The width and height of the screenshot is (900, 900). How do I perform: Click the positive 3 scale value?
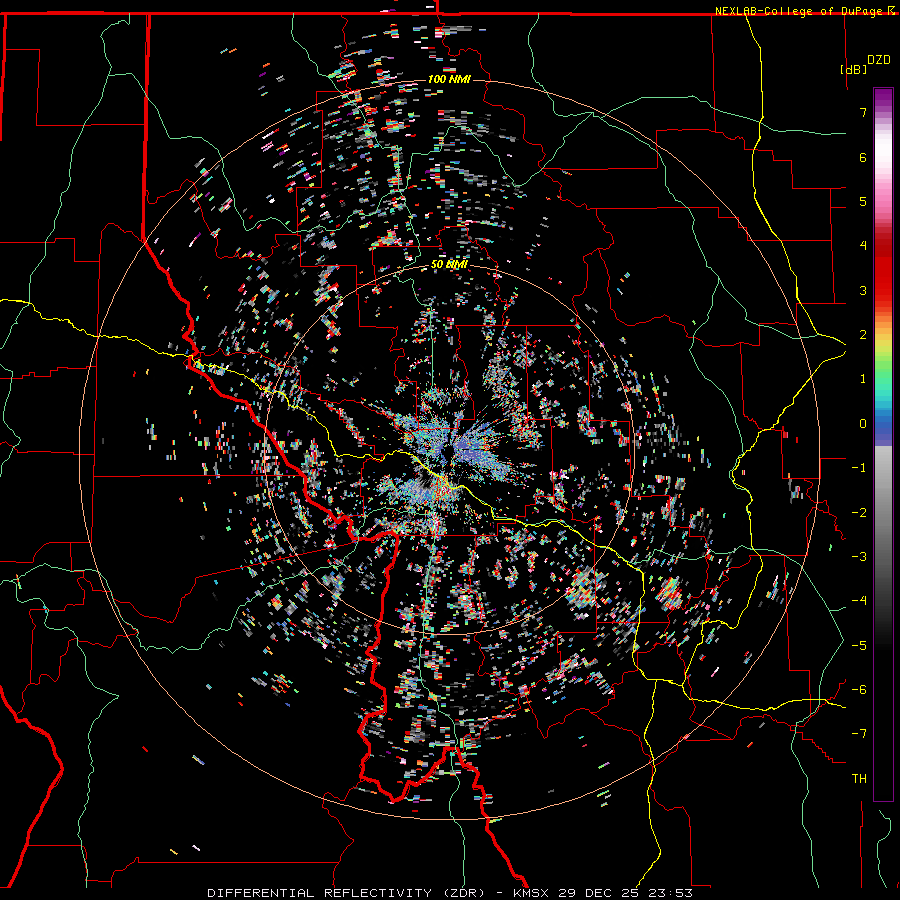(863, 290)
